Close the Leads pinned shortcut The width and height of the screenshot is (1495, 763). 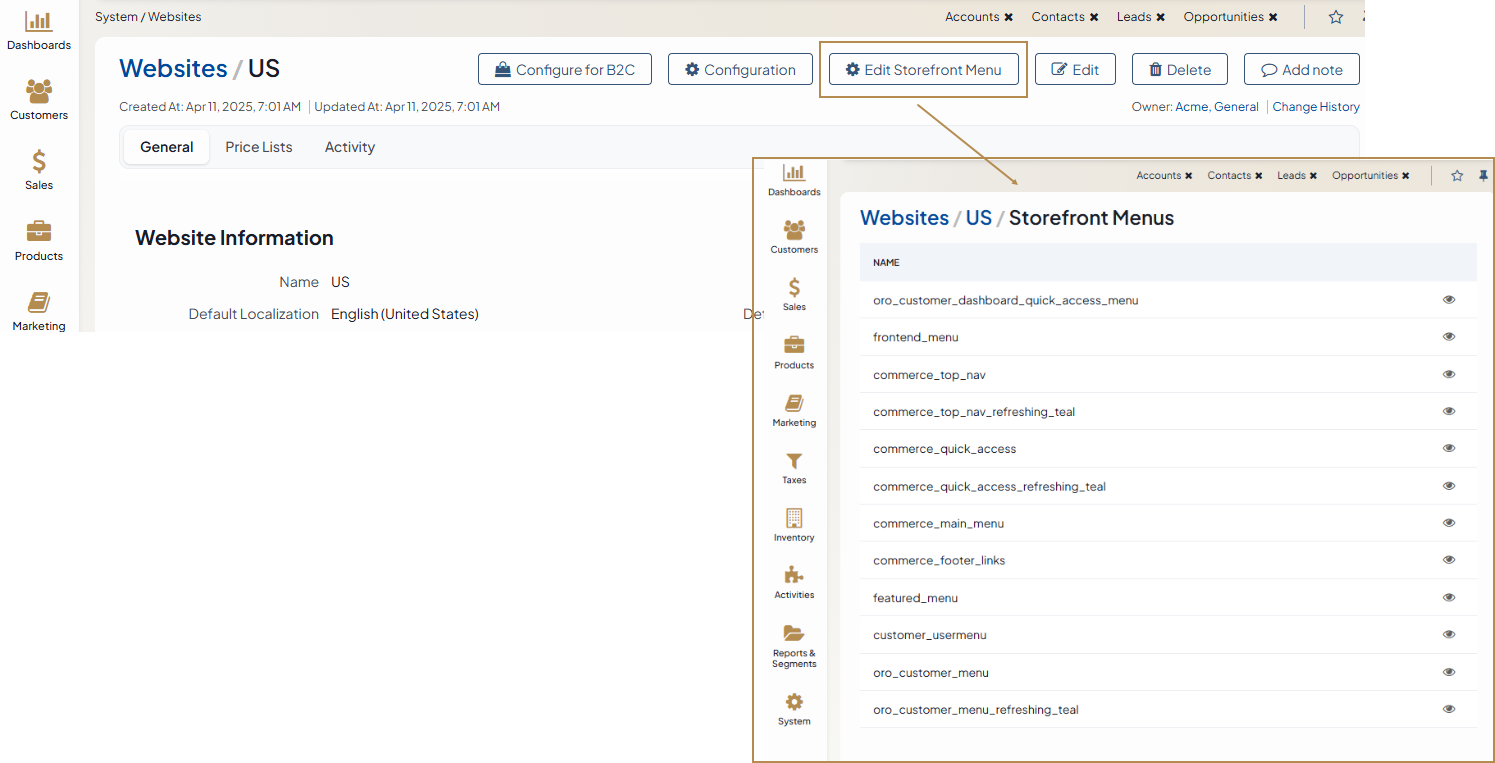click(x=1160, y=17)
